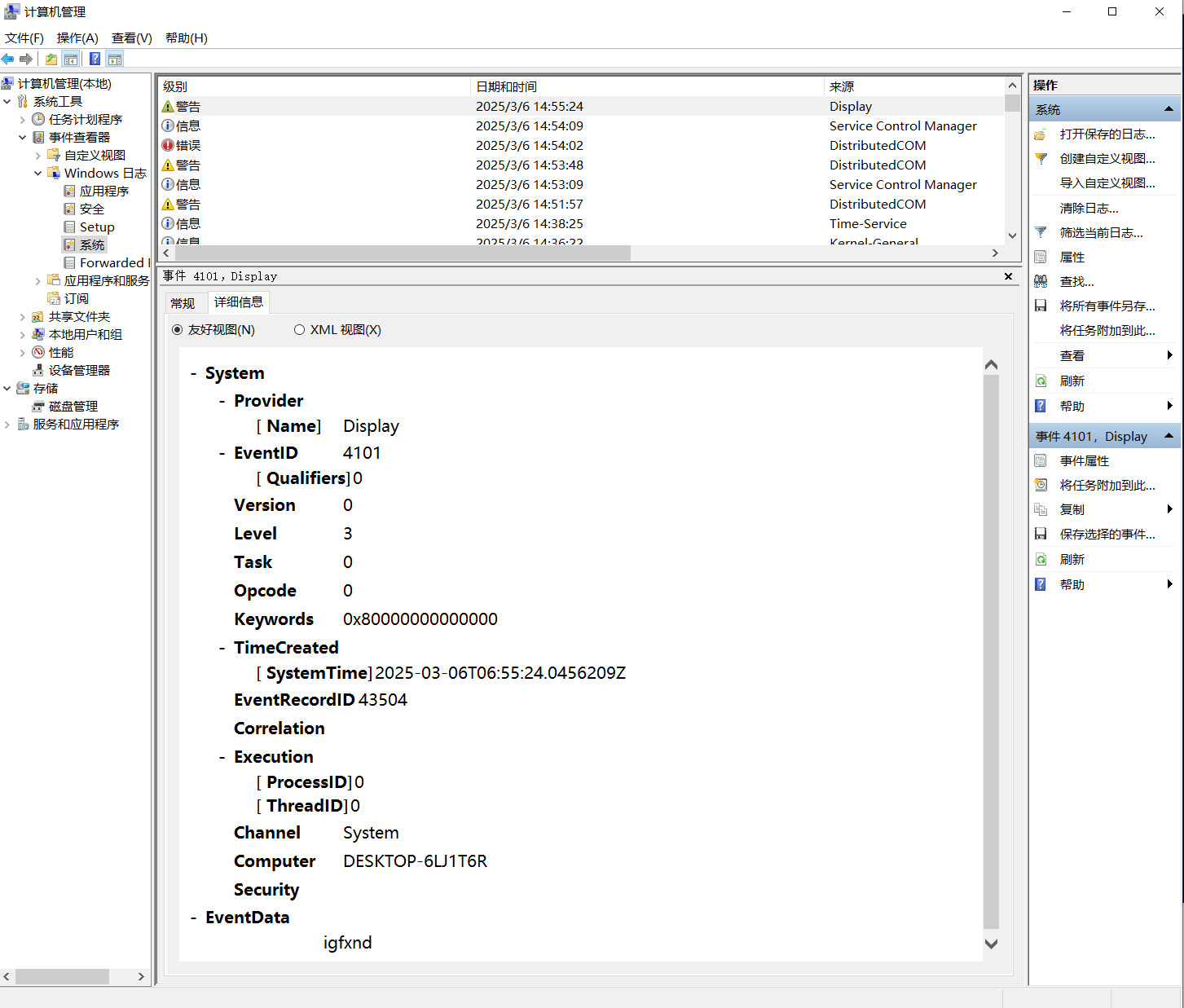Click the 打开保存的日志 folder icon

[x=1041, y=134]
